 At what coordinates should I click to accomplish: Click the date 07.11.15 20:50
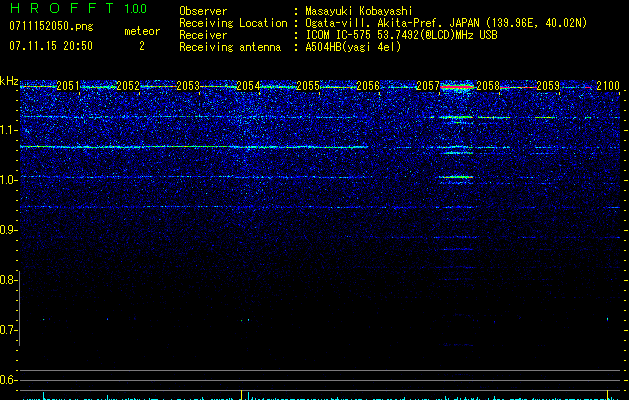pyautogui.click(x=51, y=46)
